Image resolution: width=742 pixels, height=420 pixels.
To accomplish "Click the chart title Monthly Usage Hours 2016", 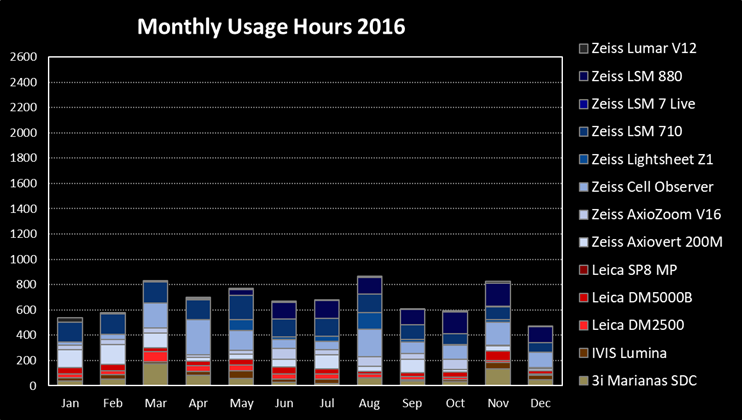I will tap(271, 26).
